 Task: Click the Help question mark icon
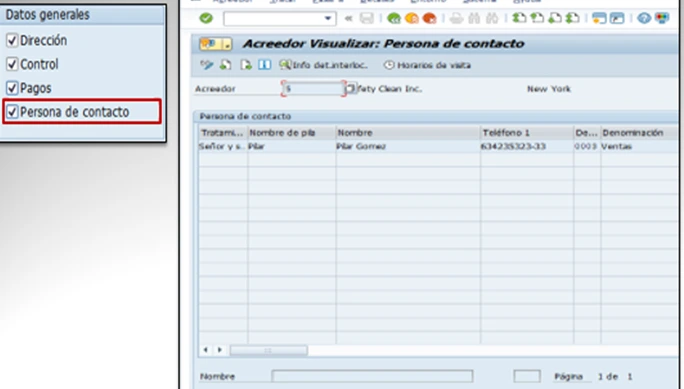coord(644,18)
